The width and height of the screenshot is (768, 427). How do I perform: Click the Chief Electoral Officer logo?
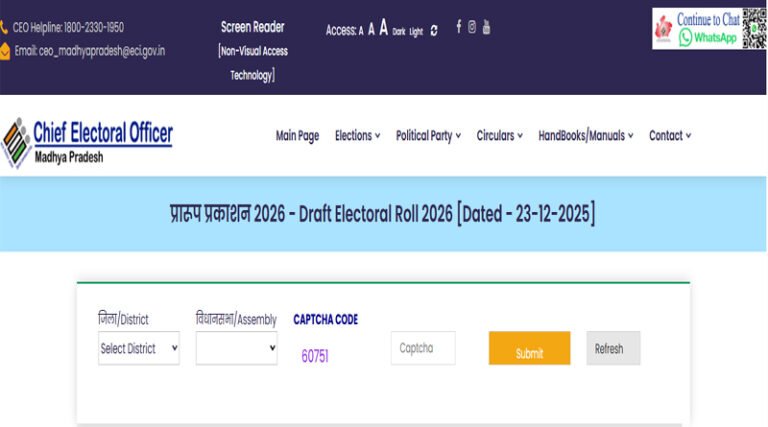pyautogui.click(x=88, y=141)
